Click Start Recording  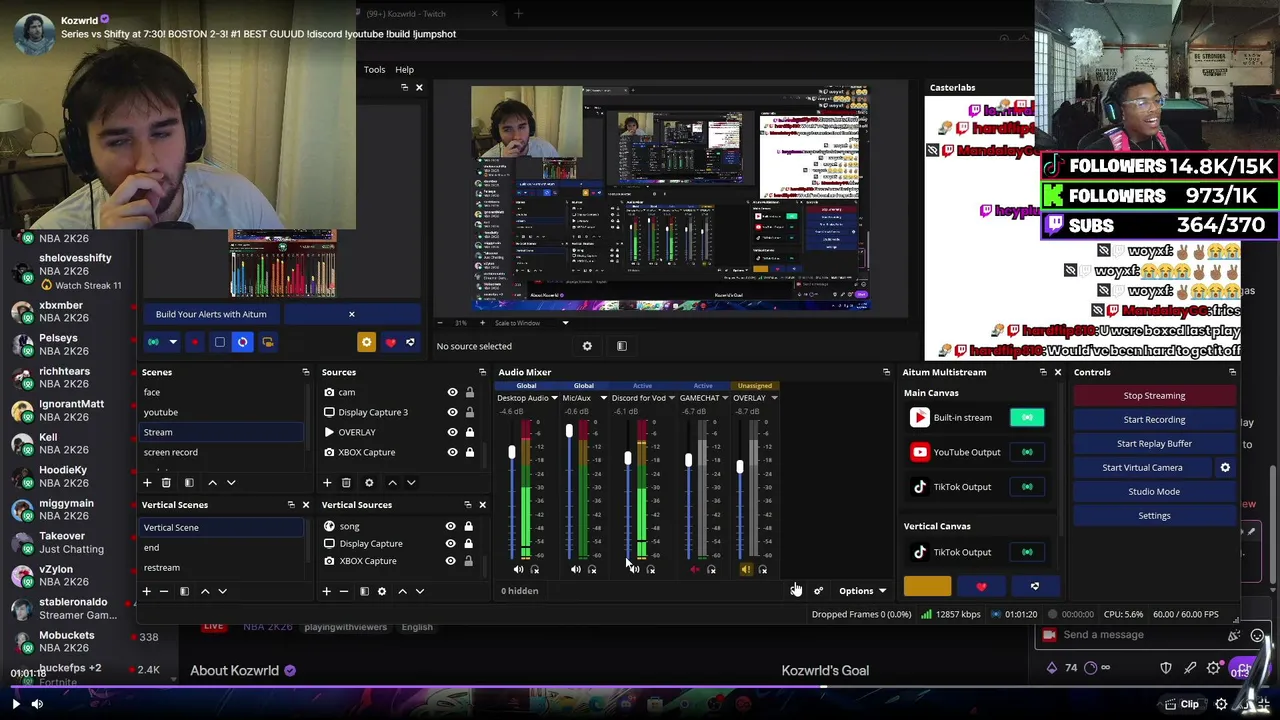coord(1154,419)
